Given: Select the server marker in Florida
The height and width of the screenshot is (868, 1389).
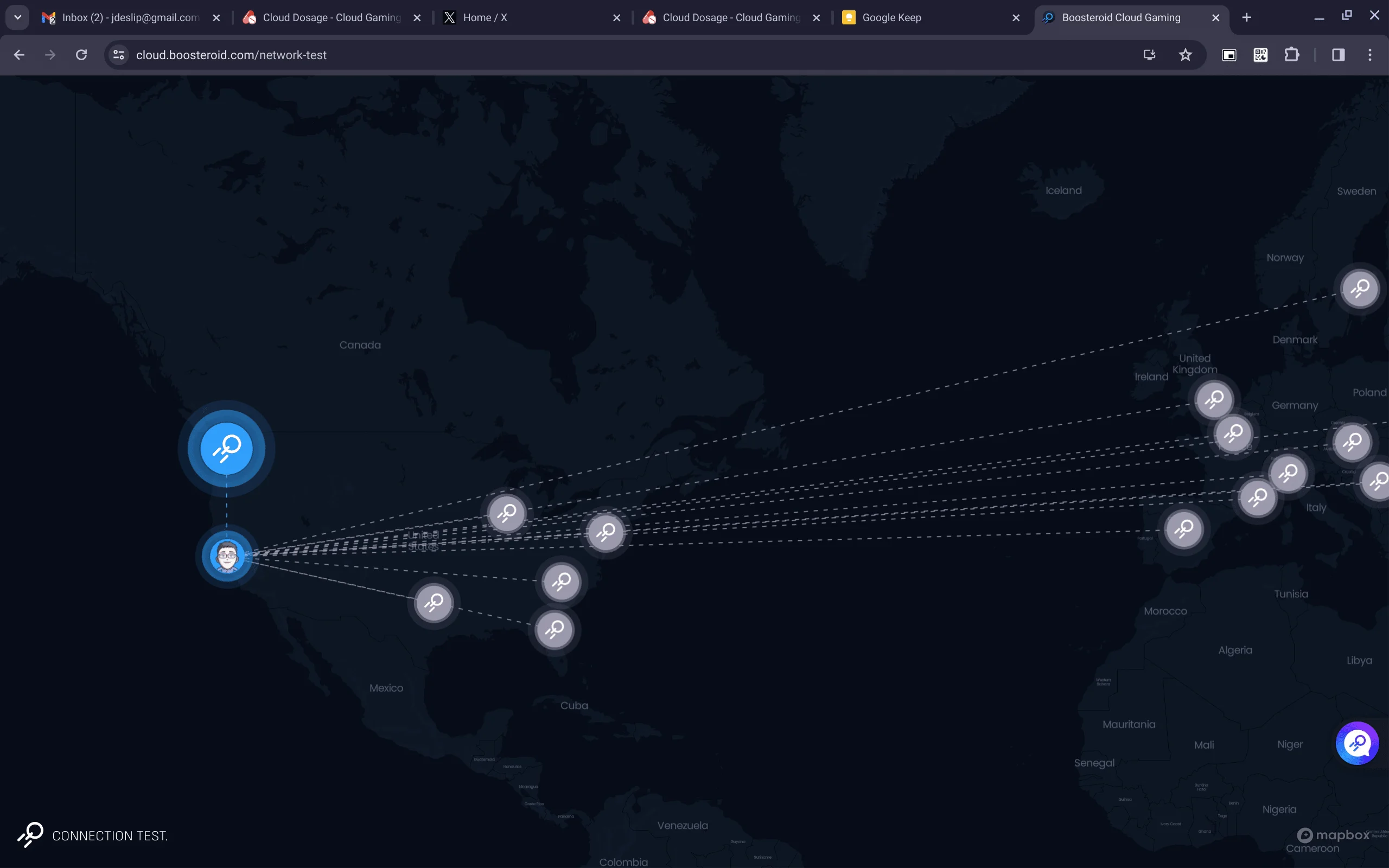Looking at the screenshot, I should click(555, 630).
